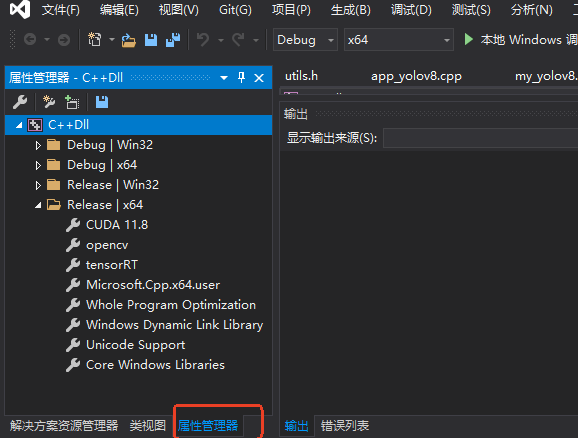Open the 测试(S) menu
The height and width of the screenshot is (438, 578).
(x=471, y=10)
